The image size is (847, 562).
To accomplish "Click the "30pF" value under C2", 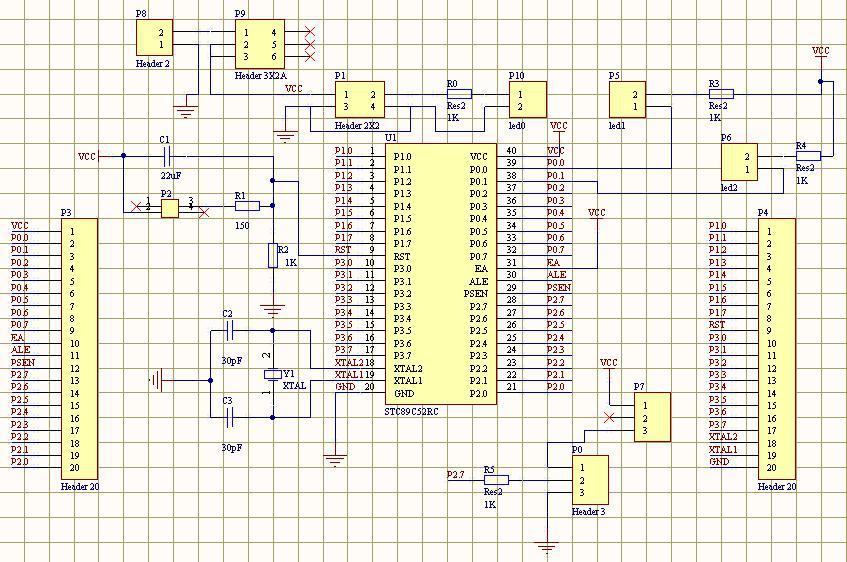I will point(232,361).
